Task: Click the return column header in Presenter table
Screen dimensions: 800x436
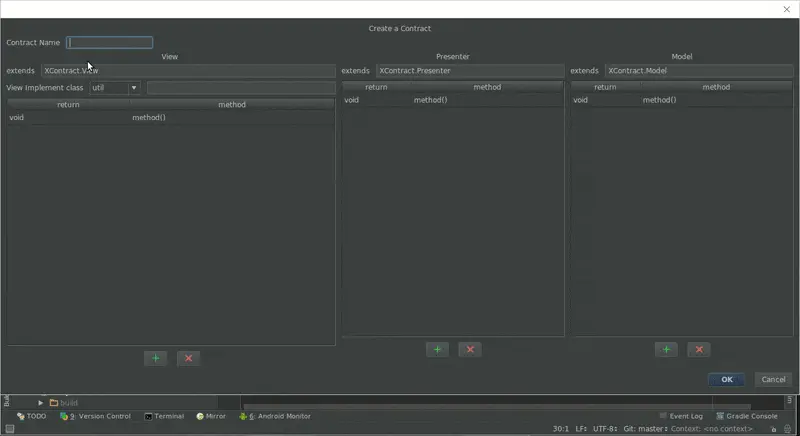Action: pyautogui.click(x=377, y=87)
